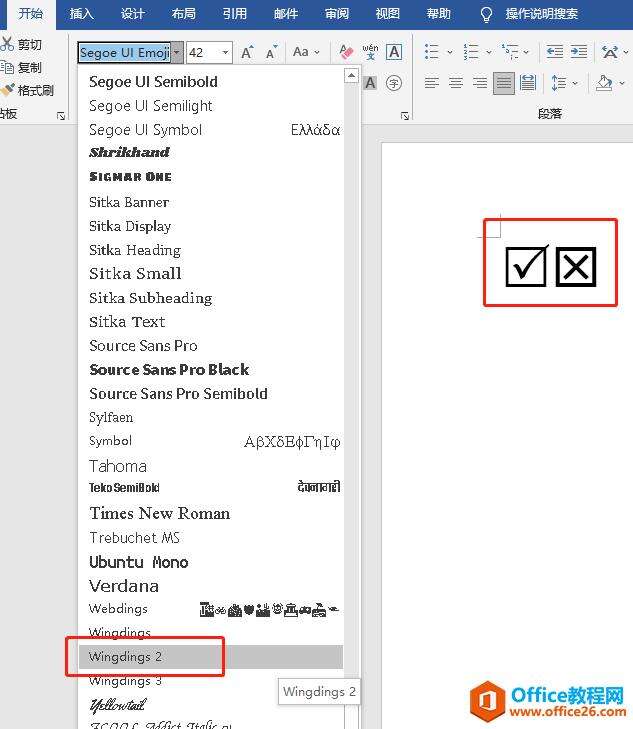Select the Format Painter (格式刷) brush
Viewport: 633px width, 729px height.
(7, 90)
